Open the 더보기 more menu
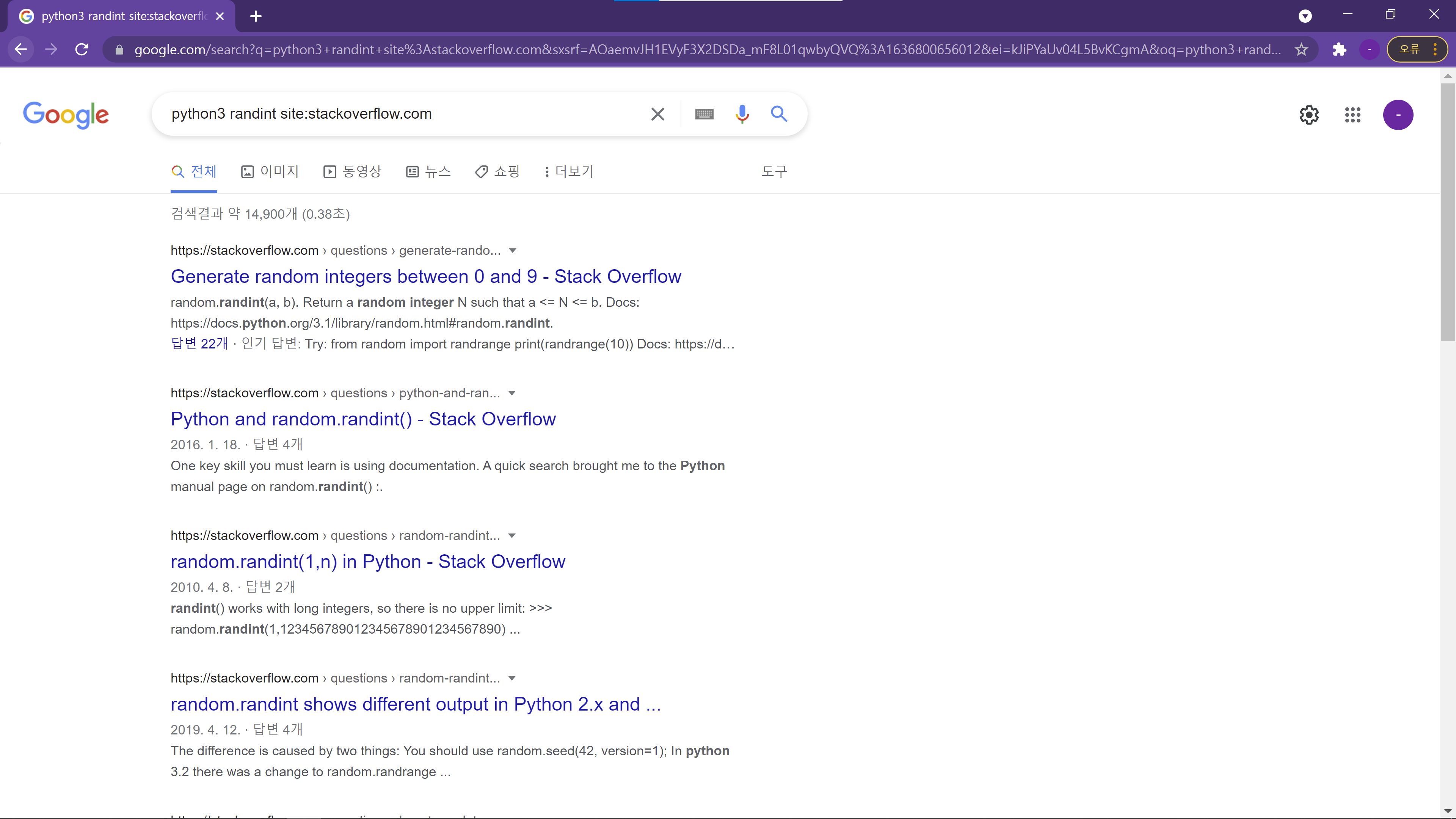This screenshot has width=1456, height=819. tap(569, 171)
